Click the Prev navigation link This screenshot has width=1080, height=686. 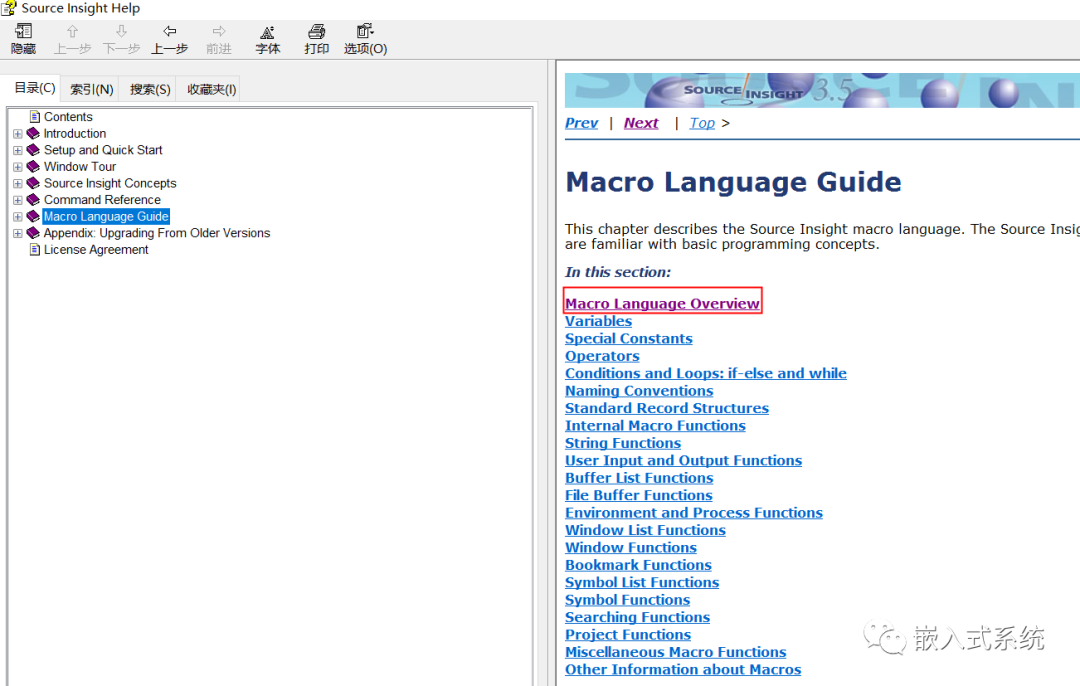(581, 123)
